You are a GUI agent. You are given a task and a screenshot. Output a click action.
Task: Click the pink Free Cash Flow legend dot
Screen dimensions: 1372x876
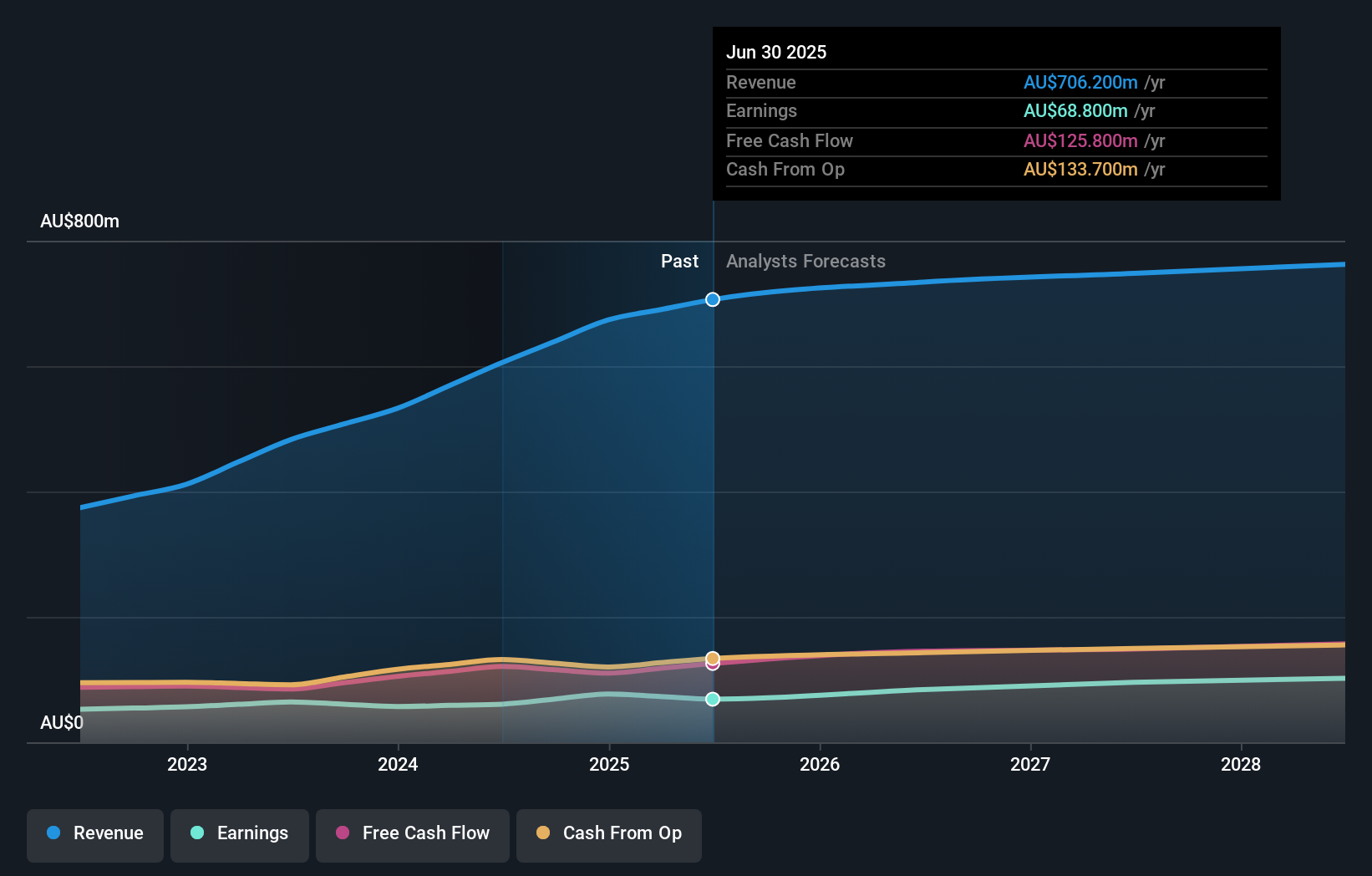tap(343, 833)
